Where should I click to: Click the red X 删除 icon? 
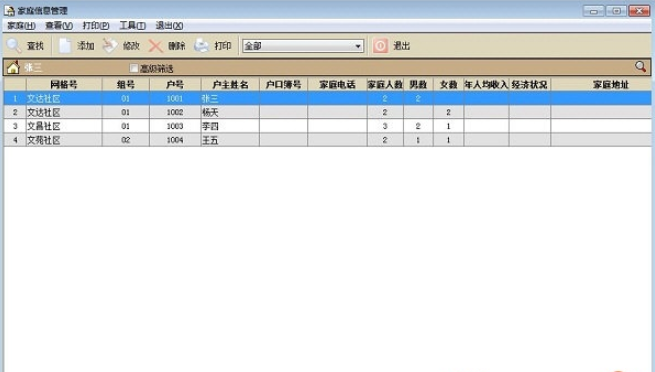pyautogui.click(x=156, y=46)
